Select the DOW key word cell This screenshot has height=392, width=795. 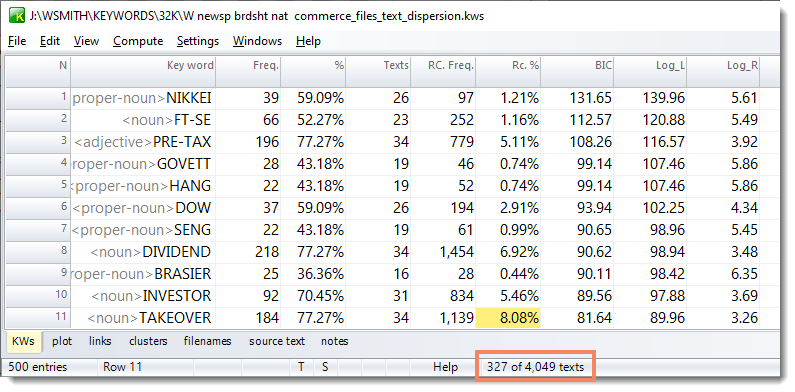(x=143, y=208)
